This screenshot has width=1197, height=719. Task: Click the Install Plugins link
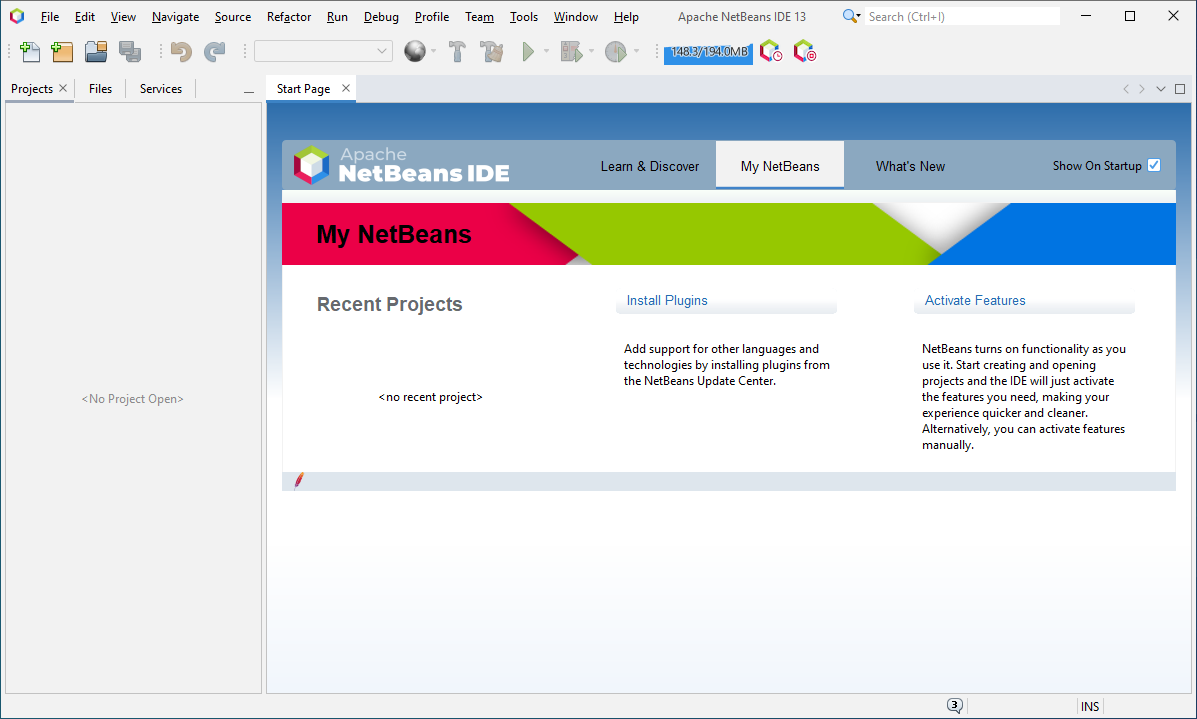(x=667, y=300)
